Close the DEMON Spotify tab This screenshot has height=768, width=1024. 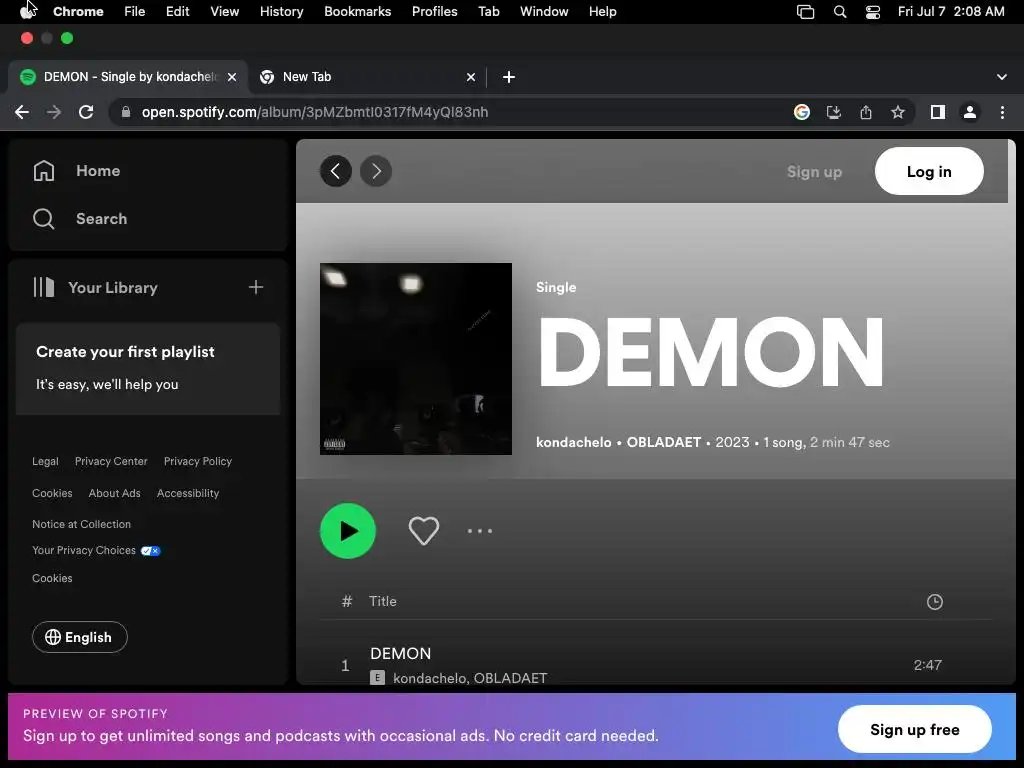point(232,77)
